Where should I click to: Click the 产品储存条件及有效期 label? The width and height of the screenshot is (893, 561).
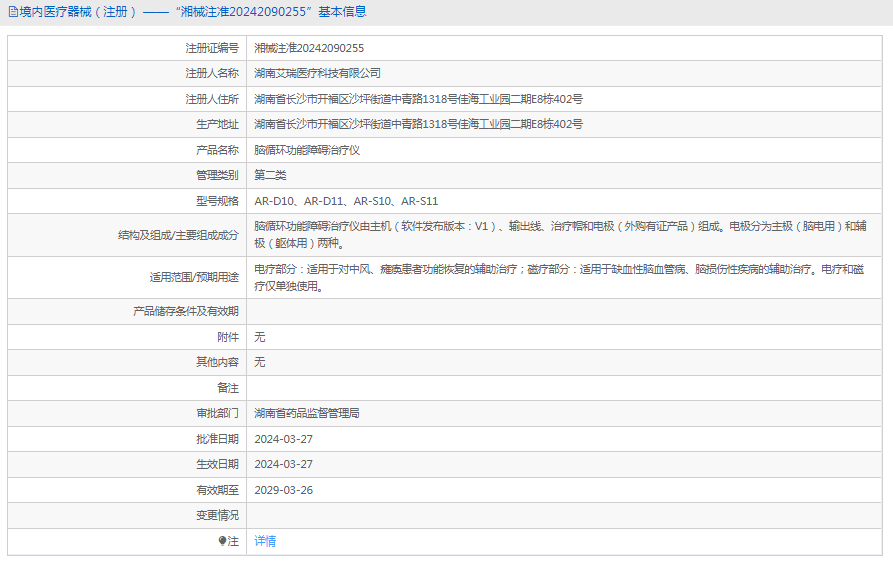(186, 312)
